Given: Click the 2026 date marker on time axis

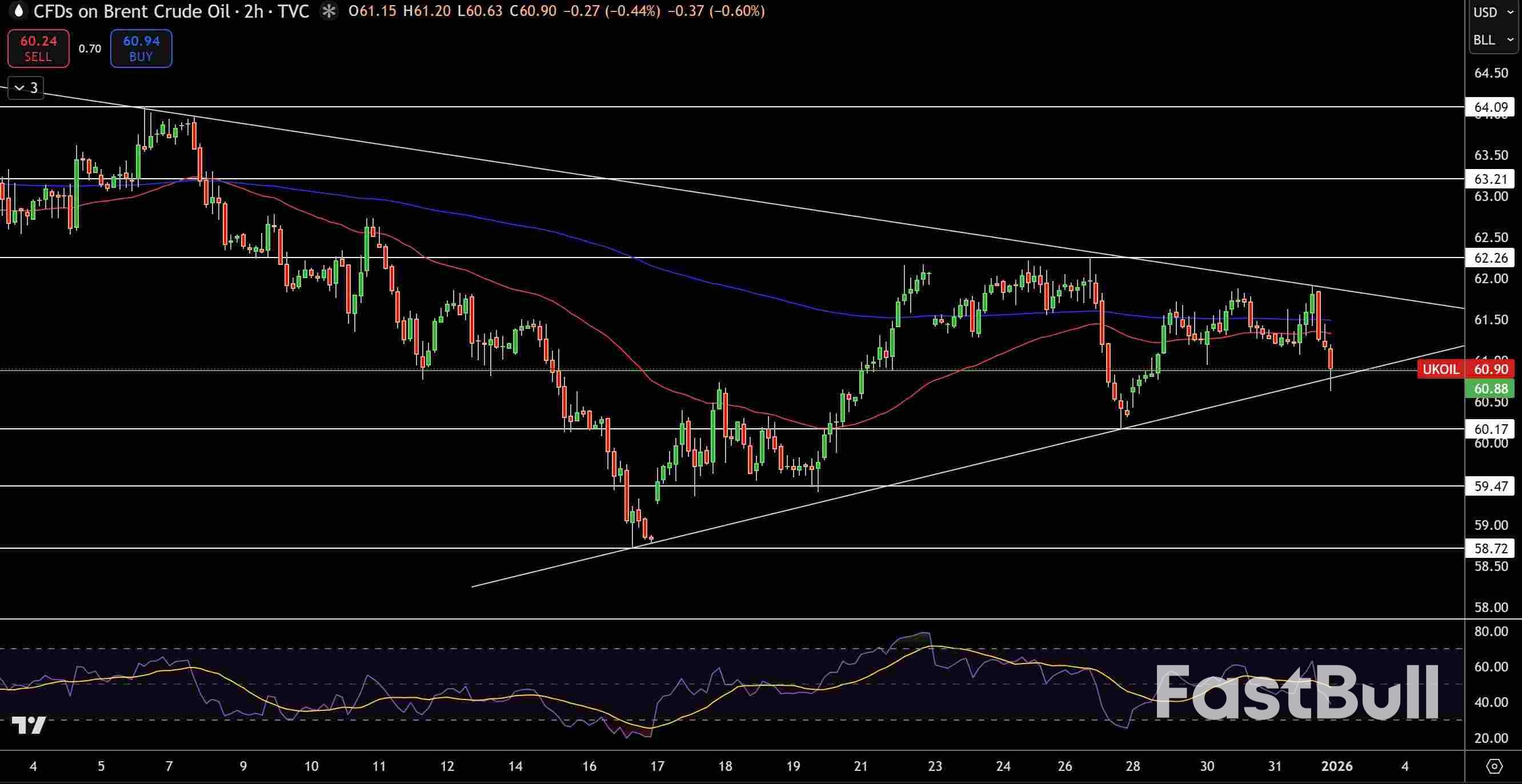Looking at the screenshot, I should [x=1336, y=766].
